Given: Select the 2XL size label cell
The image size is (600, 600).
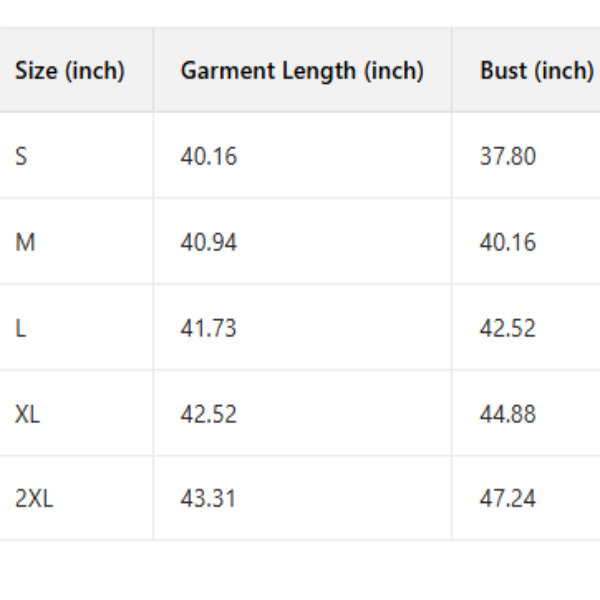Looking at the screenshot, I should (34, 498).
